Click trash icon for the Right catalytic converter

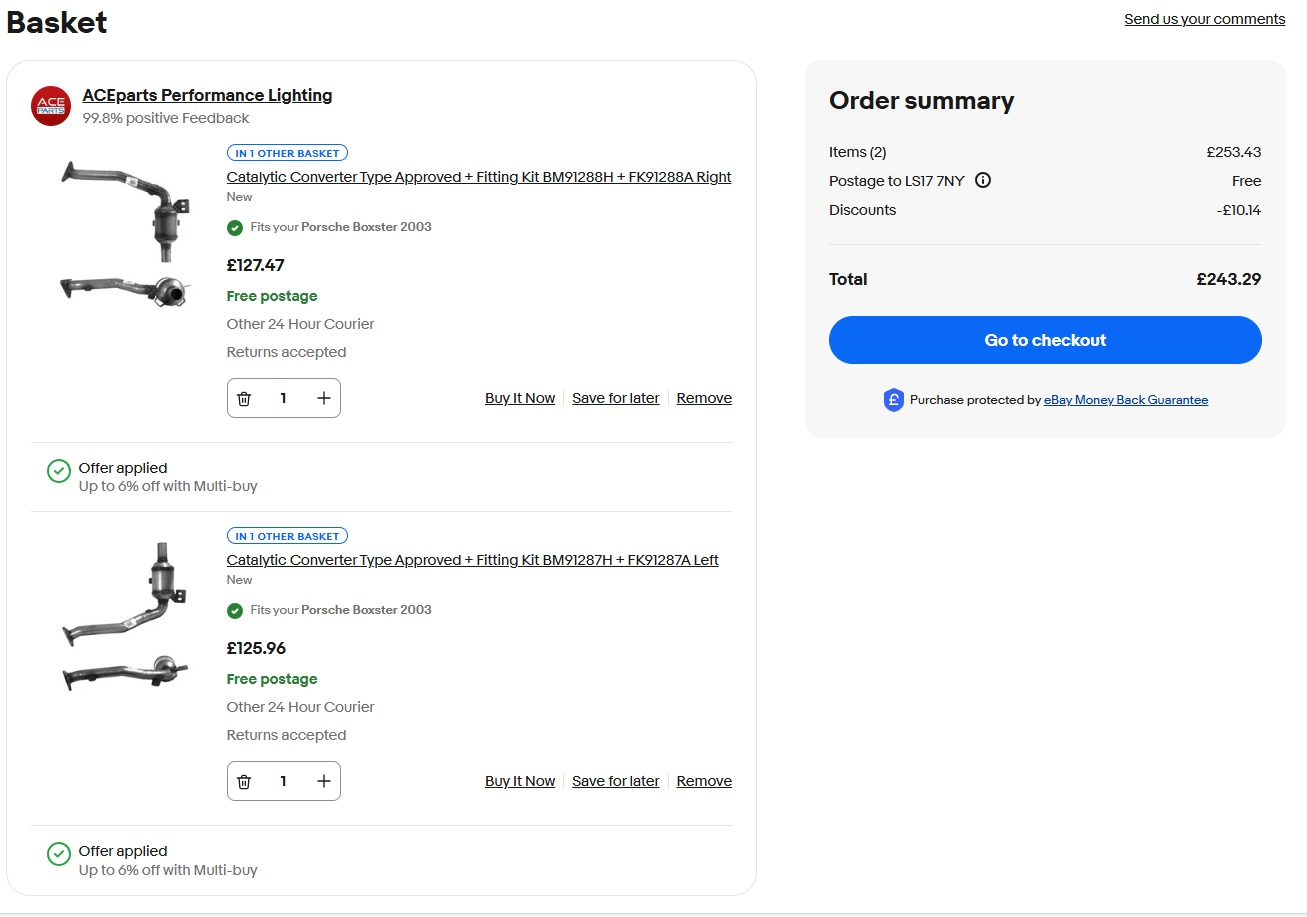[244, 398]
